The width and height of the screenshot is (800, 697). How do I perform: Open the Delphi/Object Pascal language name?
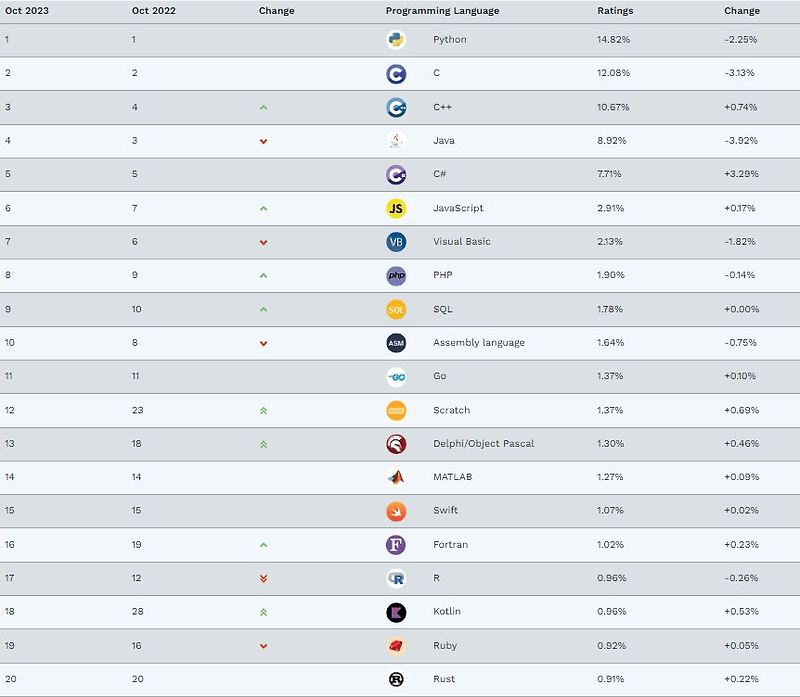[483, 443]
